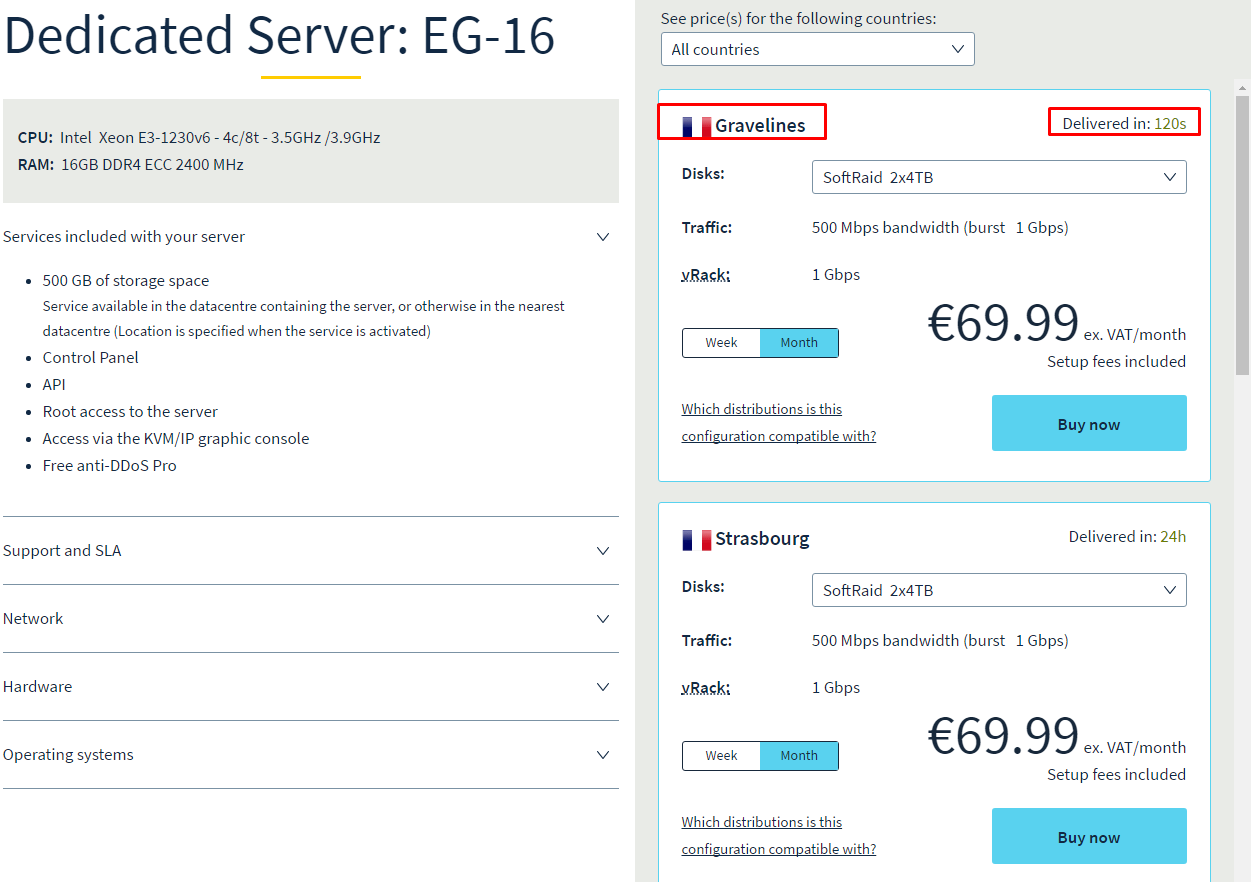Click the Delivered in: 24h text
Screen dimensions: 1257x882
click(x=1127, y=537)
